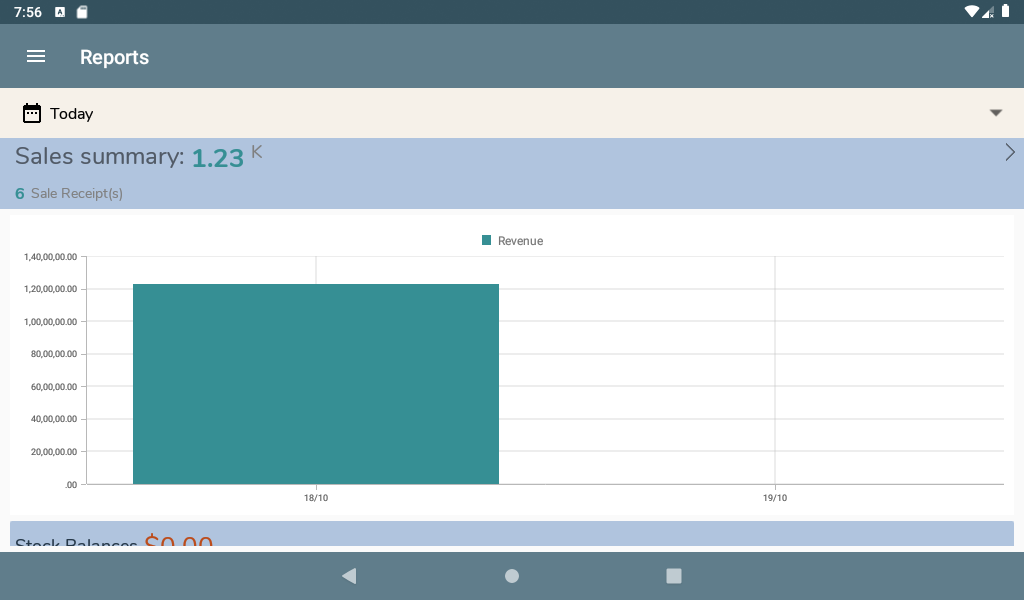
Task: Click the Today date filter label
Action: tap(72, 114)
